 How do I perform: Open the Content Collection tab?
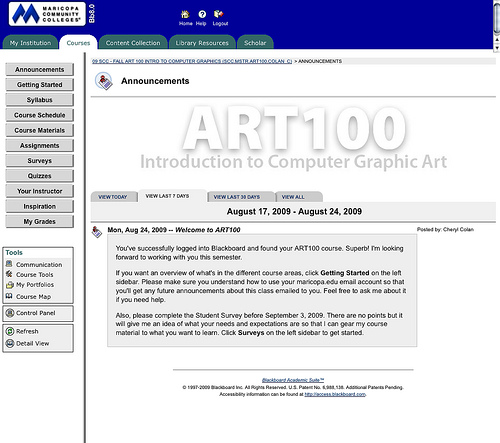tap(133, 43)
